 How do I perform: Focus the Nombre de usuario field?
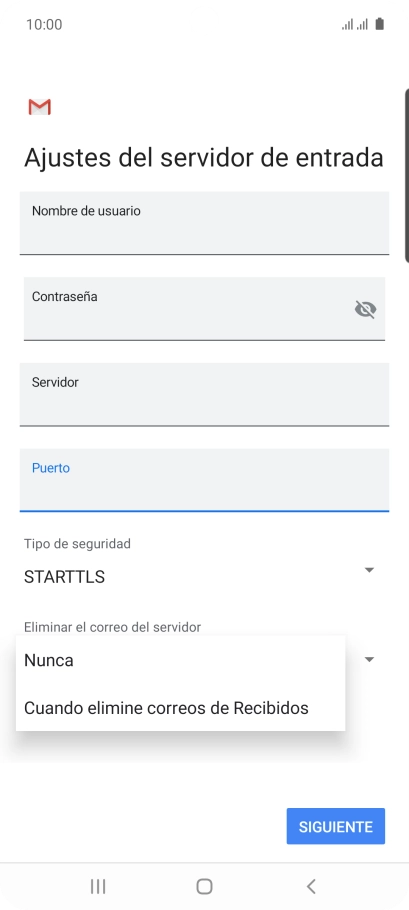tap(204, 223)
